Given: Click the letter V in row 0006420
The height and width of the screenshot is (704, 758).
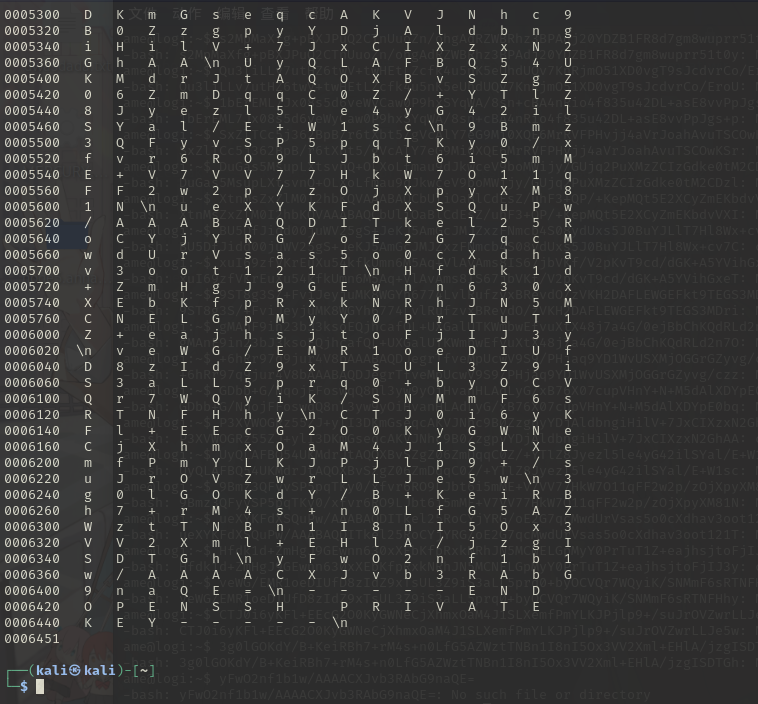Looking at the screenshot, I should (x=440, y=606).
